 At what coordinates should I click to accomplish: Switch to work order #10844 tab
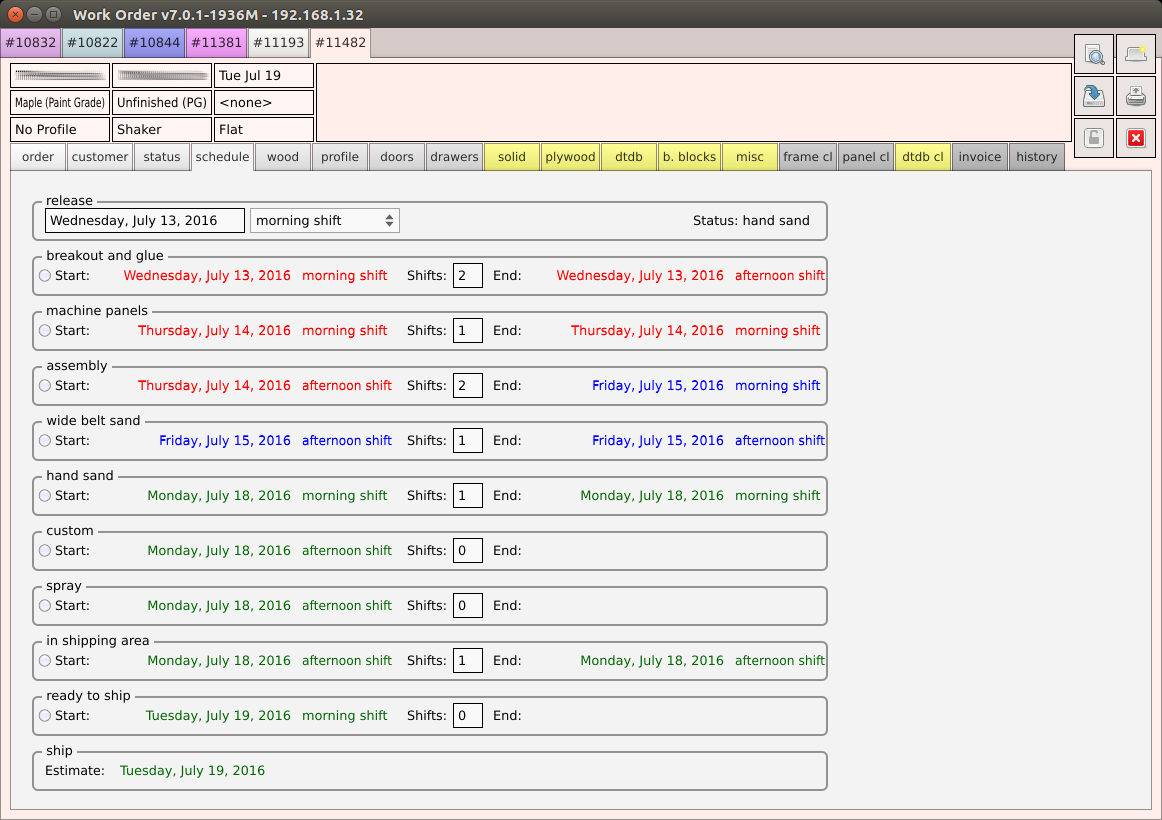click(154, 43)
